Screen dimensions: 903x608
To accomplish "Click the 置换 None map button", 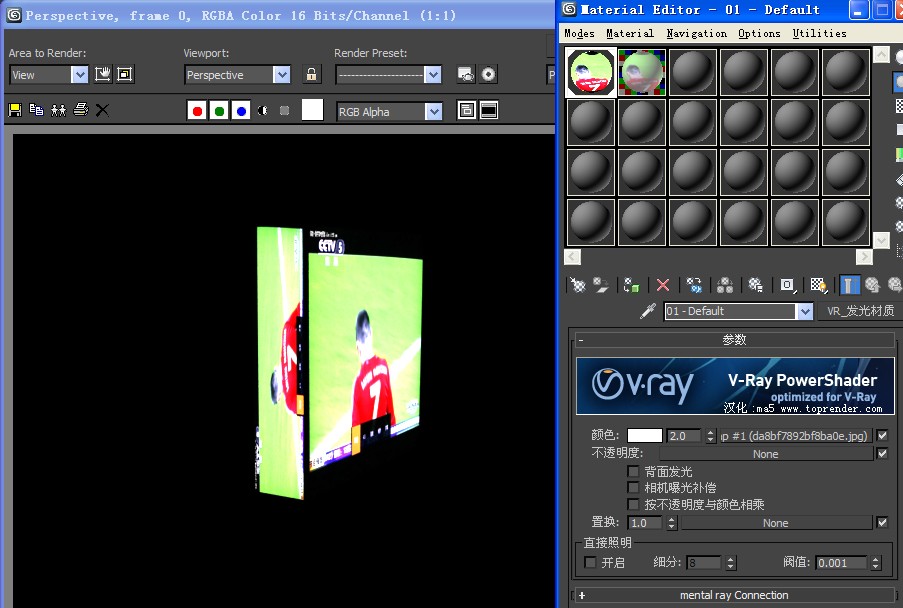I will 776,523.
